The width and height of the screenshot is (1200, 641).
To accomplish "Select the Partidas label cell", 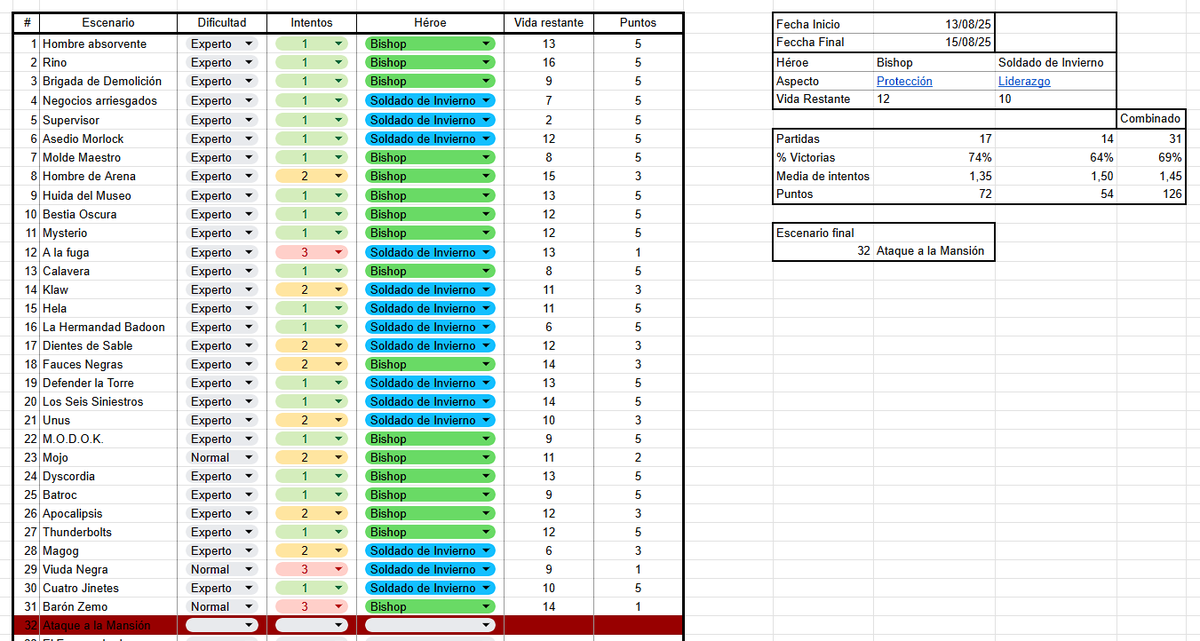I will point(823,139).
